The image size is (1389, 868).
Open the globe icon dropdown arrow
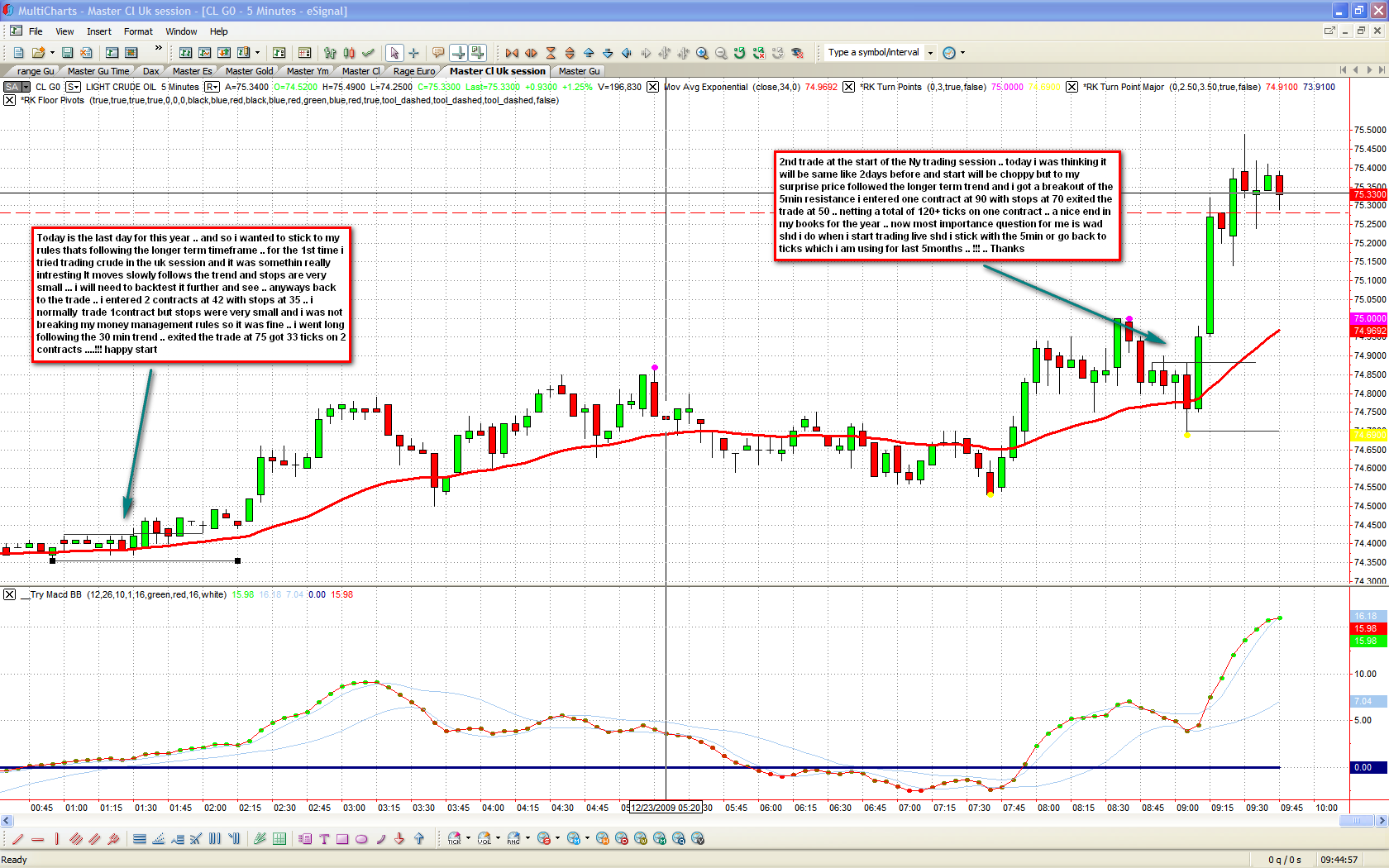pyautogui.click(x=962, y=53)
